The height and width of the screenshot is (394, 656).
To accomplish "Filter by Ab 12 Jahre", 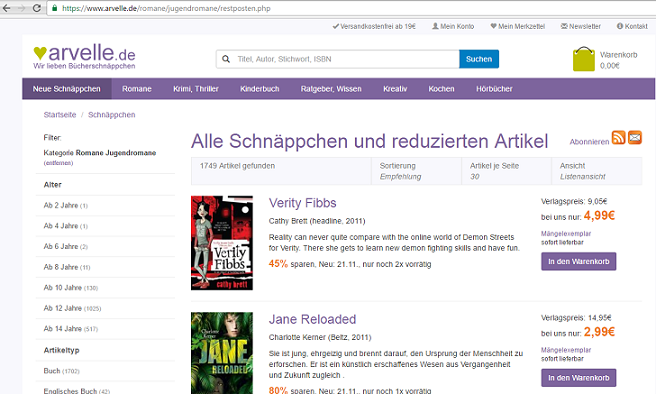I will 72,308.
